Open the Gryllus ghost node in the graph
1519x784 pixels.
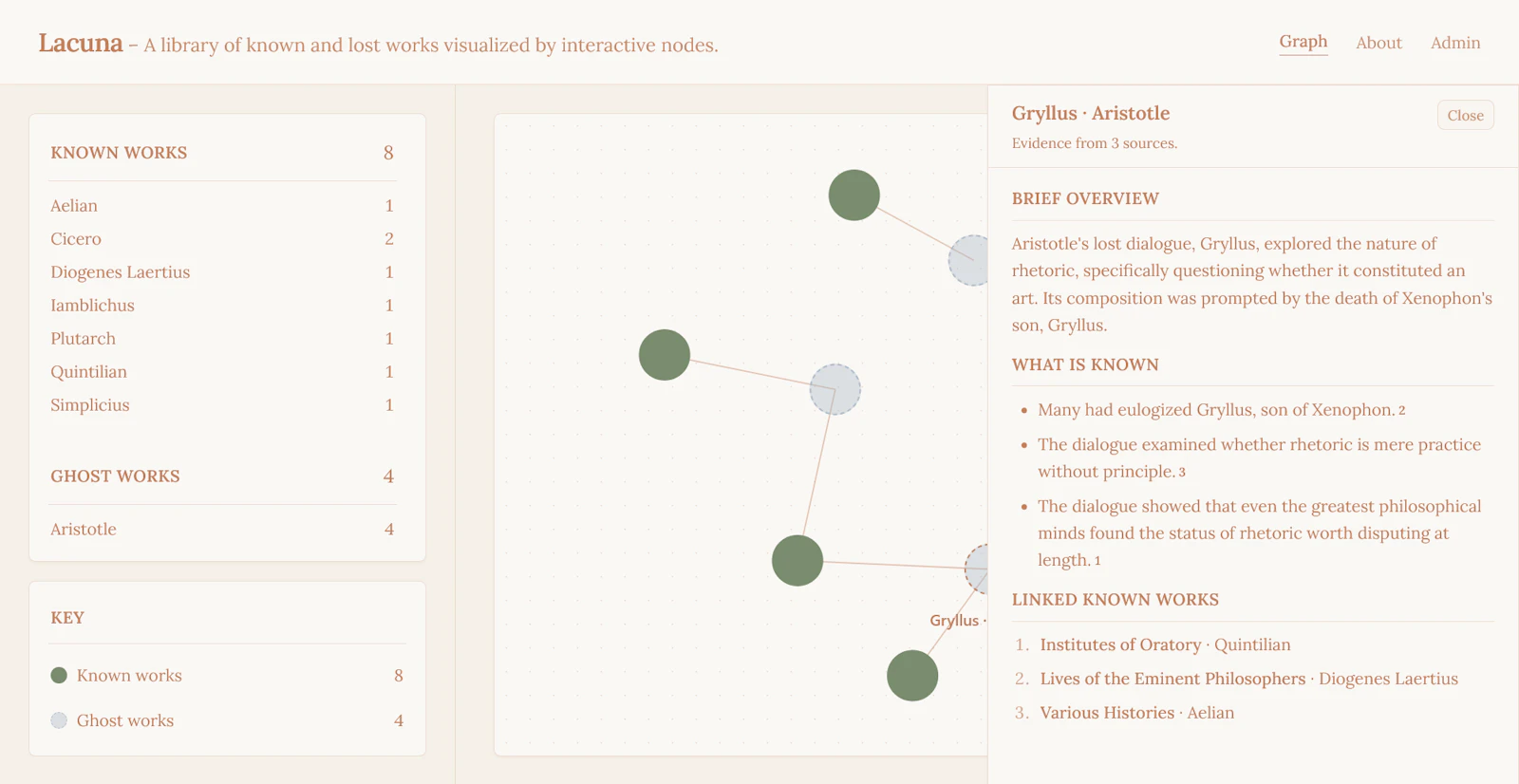(976, 569)
